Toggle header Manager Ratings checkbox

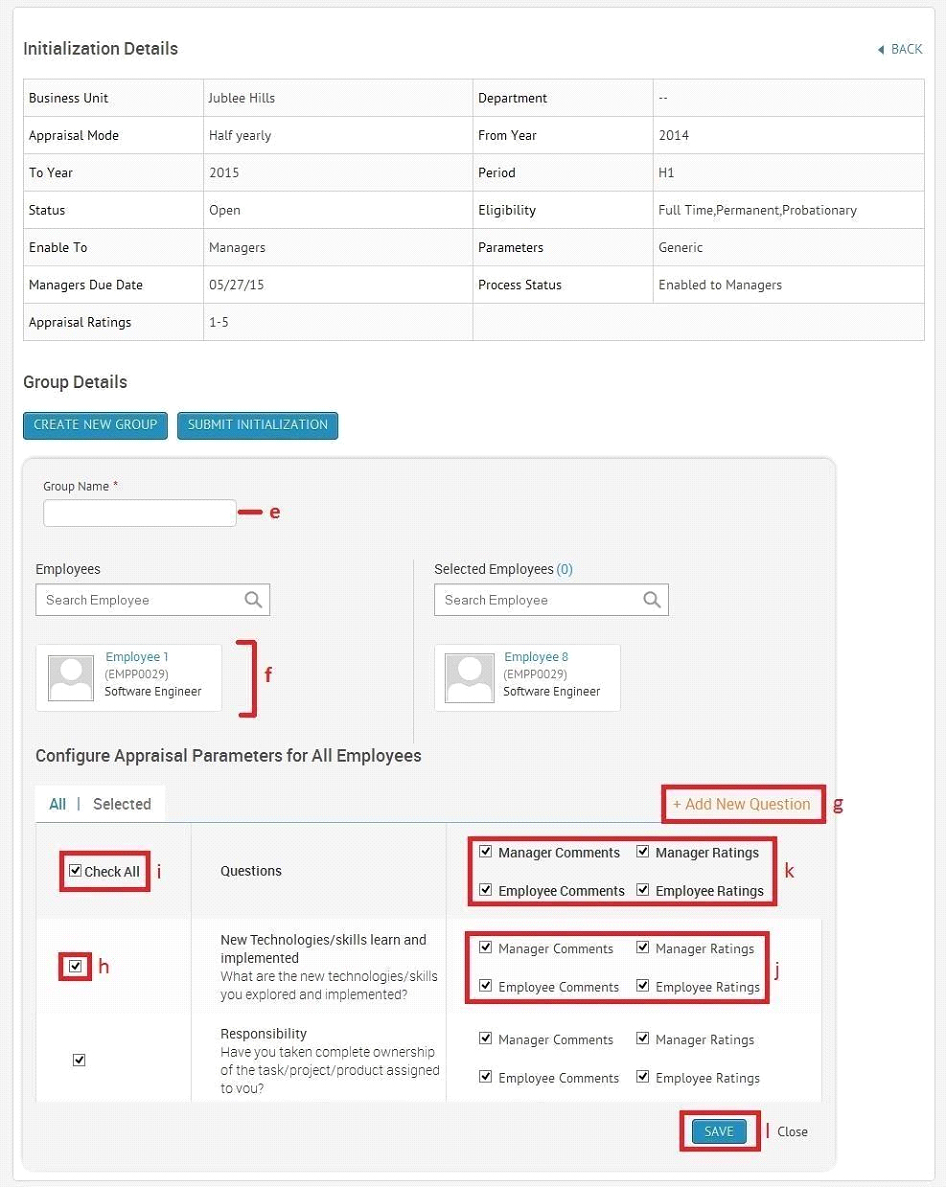click(643, 852)
